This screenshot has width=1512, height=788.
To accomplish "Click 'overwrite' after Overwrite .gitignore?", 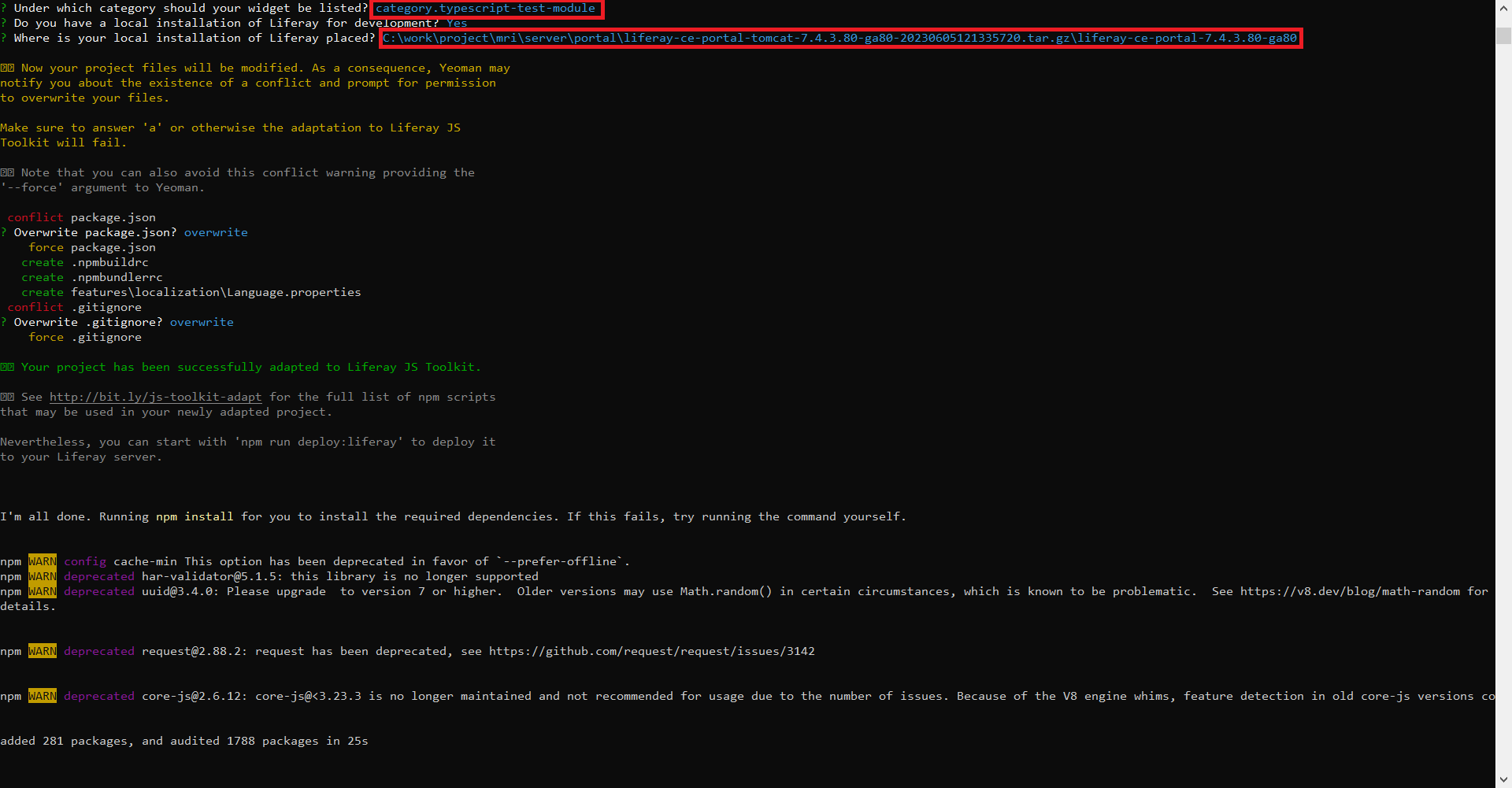I will tap(202, 322).
